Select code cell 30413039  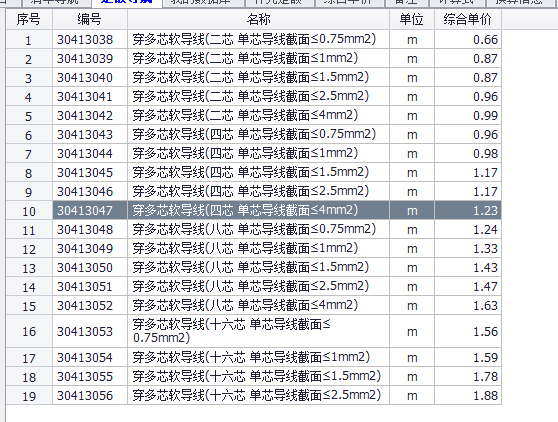90,59
